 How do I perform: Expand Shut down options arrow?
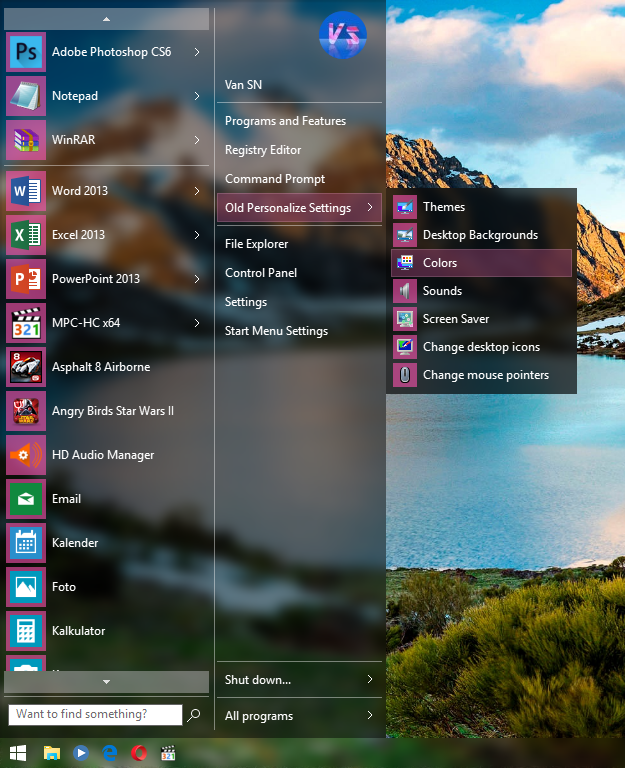pos(370,679)
